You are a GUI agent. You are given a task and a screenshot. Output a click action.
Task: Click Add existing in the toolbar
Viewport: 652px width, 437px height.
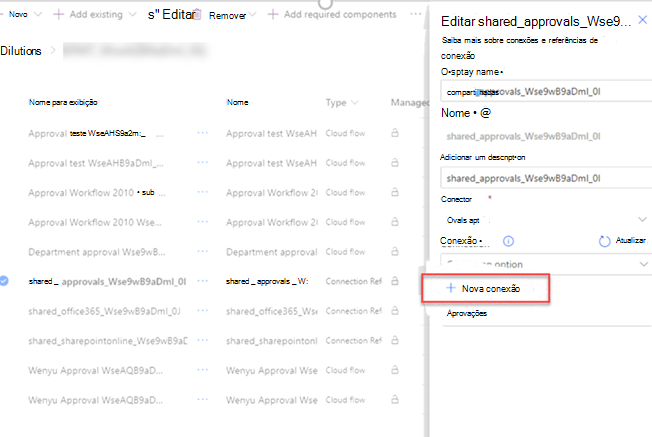(96, 15)
